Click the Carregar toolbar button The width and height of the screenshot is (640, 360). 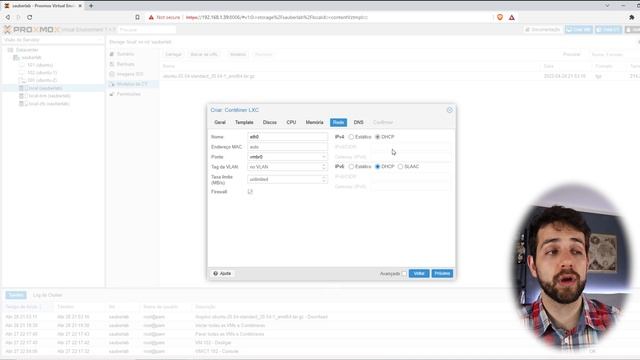tap(173, 54)
